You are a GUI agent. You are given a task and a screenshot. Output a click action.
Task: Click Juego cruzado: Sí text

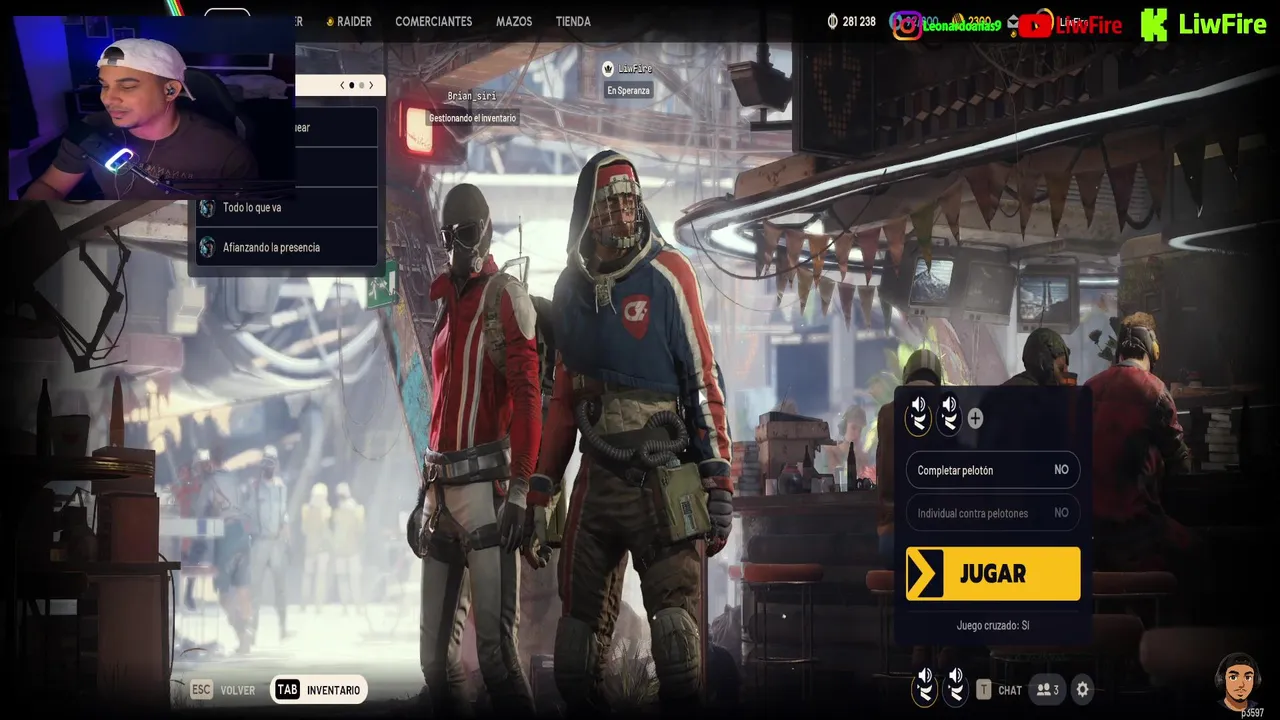(993, 625)
